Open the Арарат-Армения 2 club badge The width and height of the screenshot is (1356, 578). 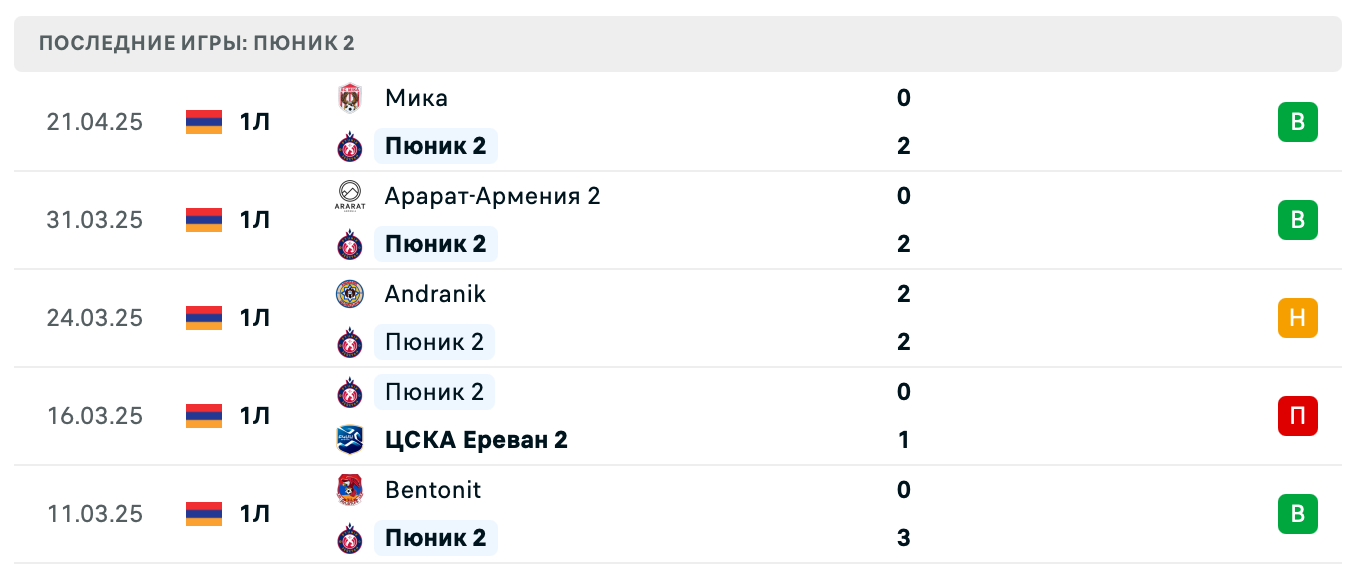350,196
